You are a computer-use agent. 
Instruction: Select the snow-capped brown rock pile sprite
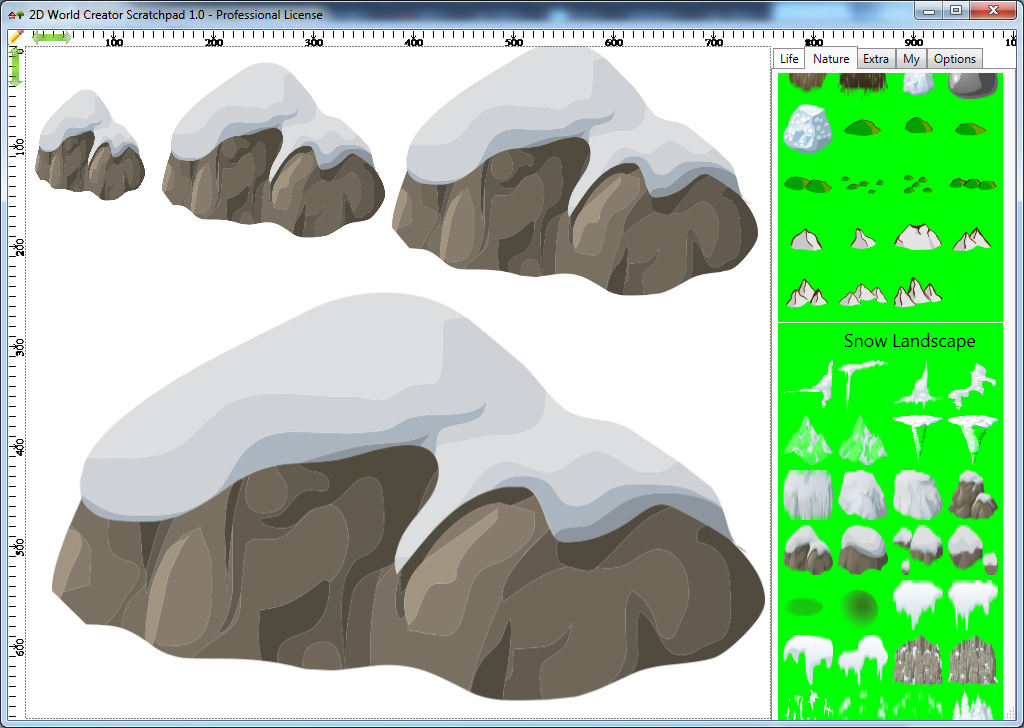pos(972,496)
